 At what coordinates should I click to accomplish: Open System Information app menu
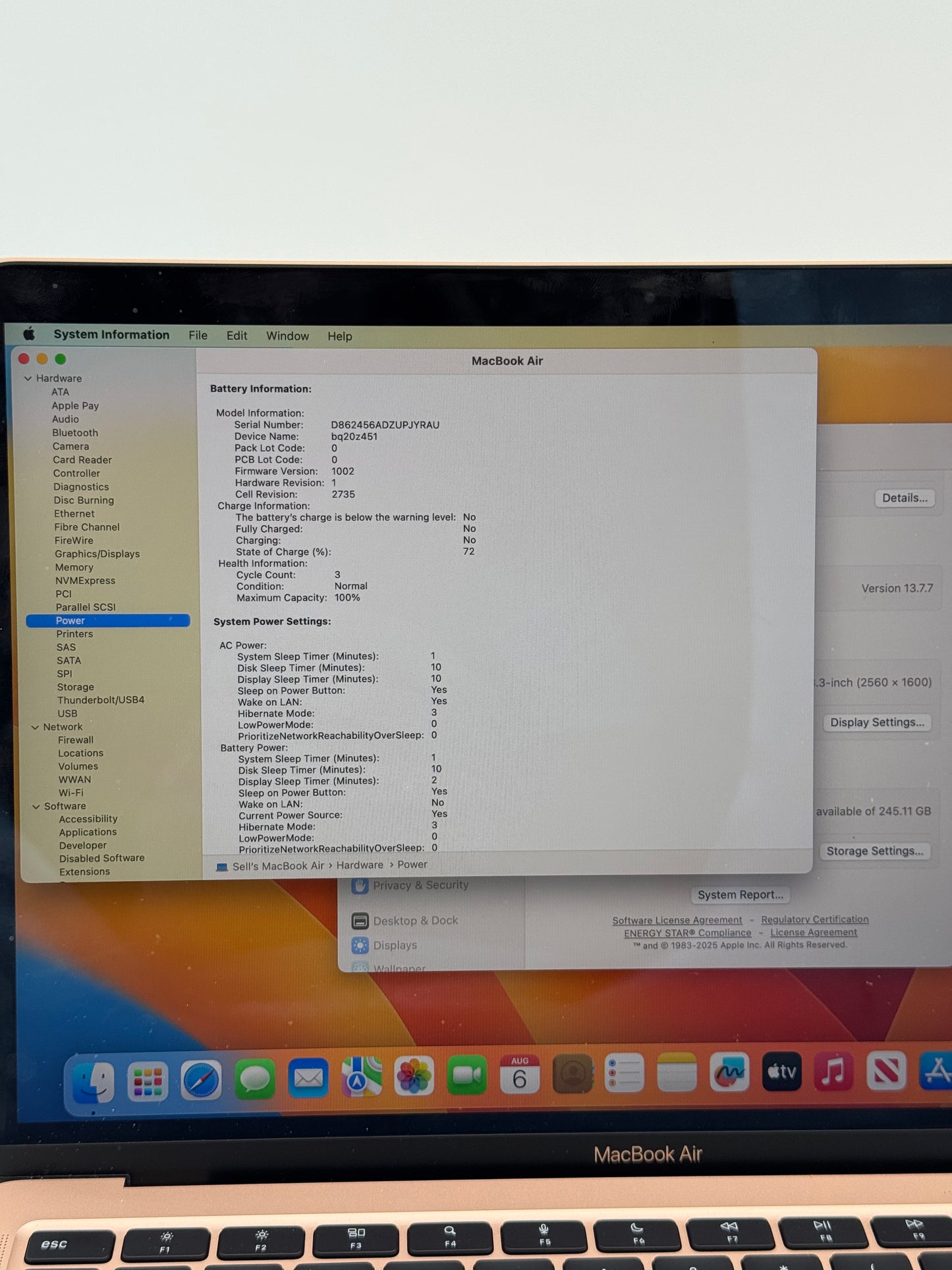[x=111, y=335]
